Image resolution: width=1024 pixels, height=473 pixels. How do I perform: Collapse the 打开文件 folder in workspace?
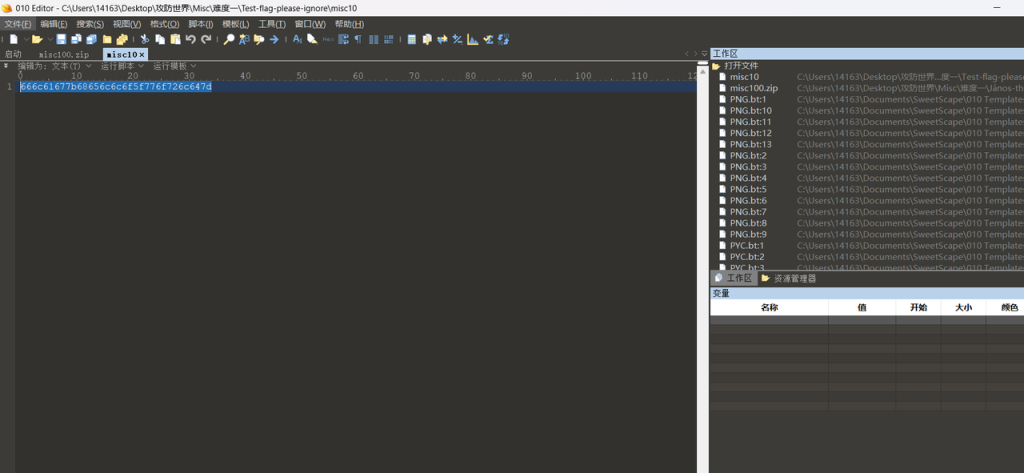pos(716,65)
